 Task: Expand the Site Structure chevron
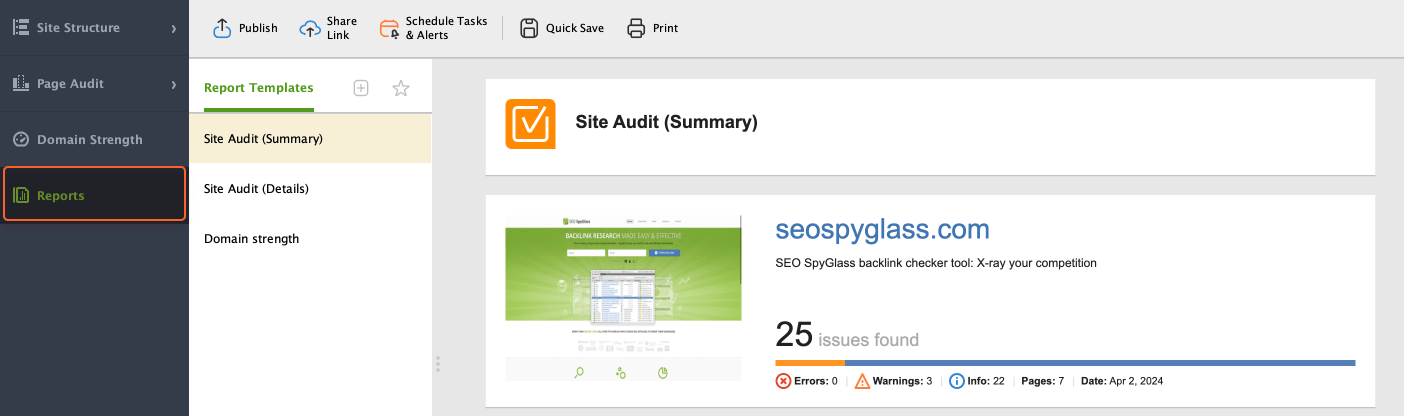pos(174,28)
